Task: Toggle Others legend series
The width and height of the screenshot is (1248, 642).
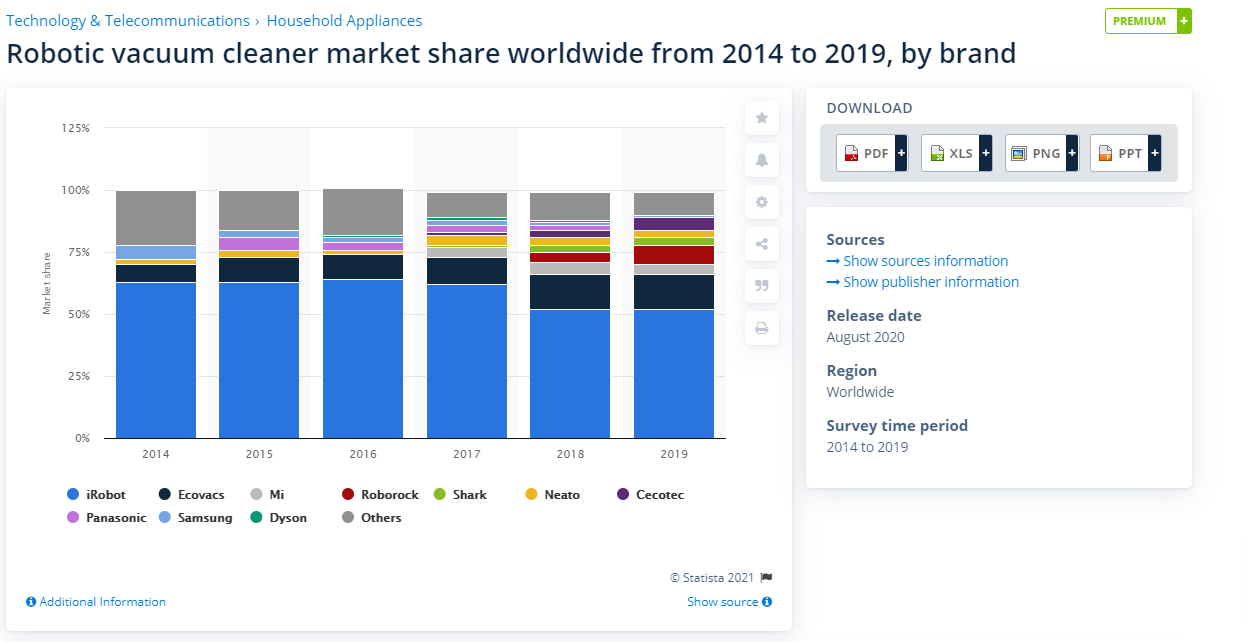Action: [x=371, y=518]
